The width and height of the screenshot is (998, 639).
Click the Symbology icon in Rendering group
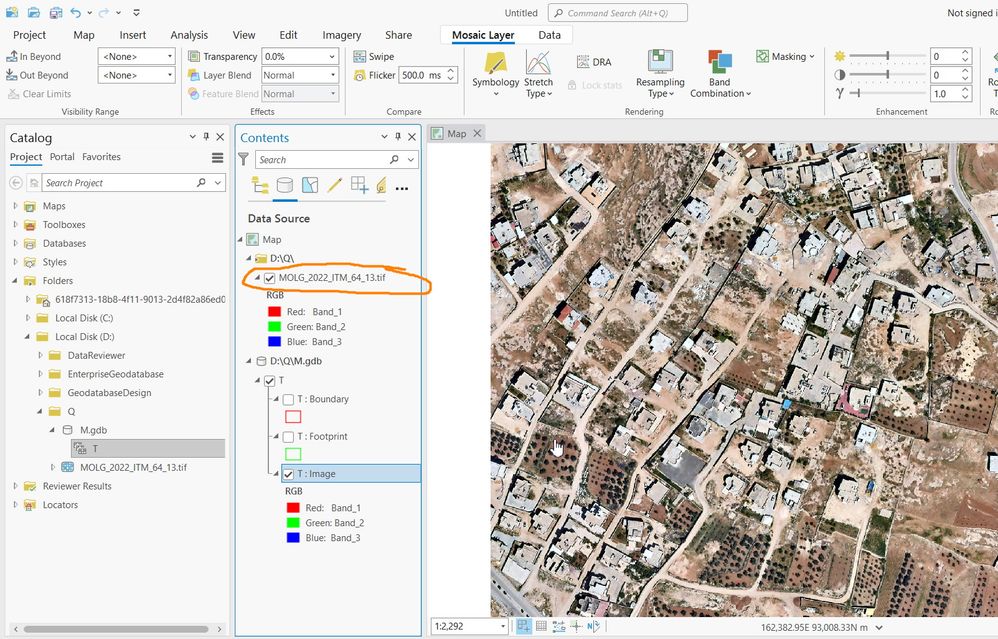pos(495,64)
